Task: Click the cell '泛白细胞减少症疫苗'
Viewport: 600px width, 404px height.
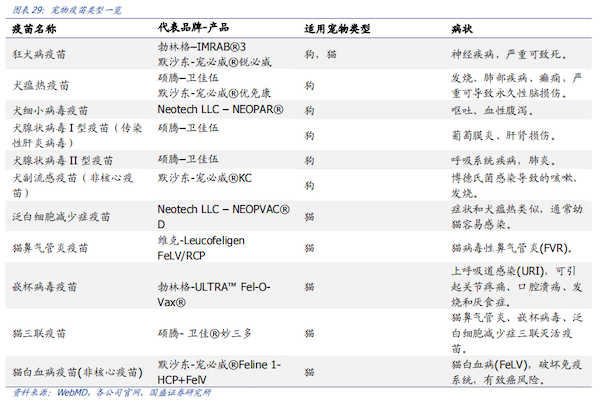Action: (x=61, y=217)
